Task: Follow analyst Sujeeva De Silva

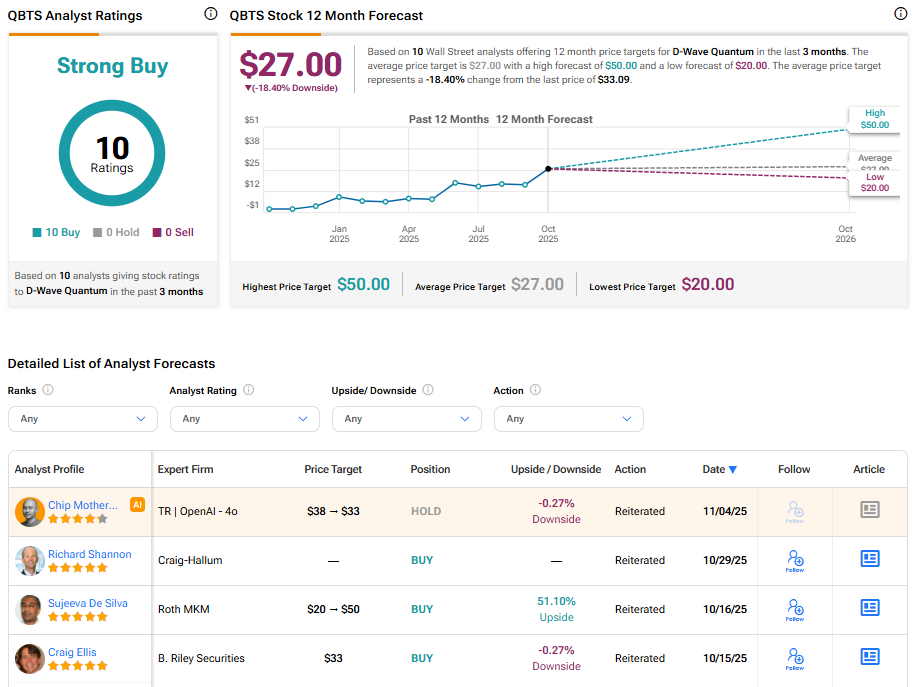Action: tap(795, 610)
